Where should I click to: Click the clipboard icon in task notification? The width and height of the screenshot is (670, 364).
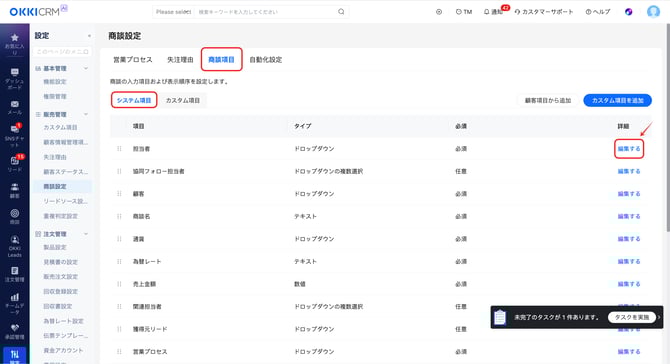coord(500,317)
